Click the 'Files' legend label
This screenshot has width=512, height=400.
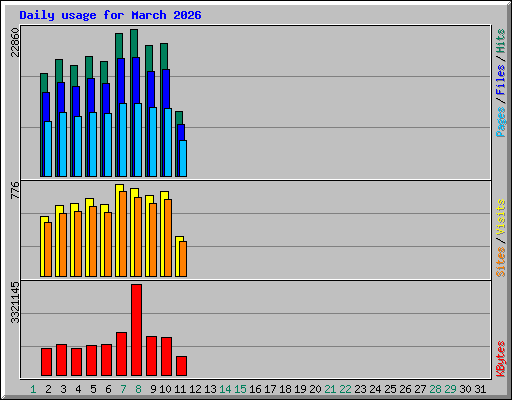[500, 80]
